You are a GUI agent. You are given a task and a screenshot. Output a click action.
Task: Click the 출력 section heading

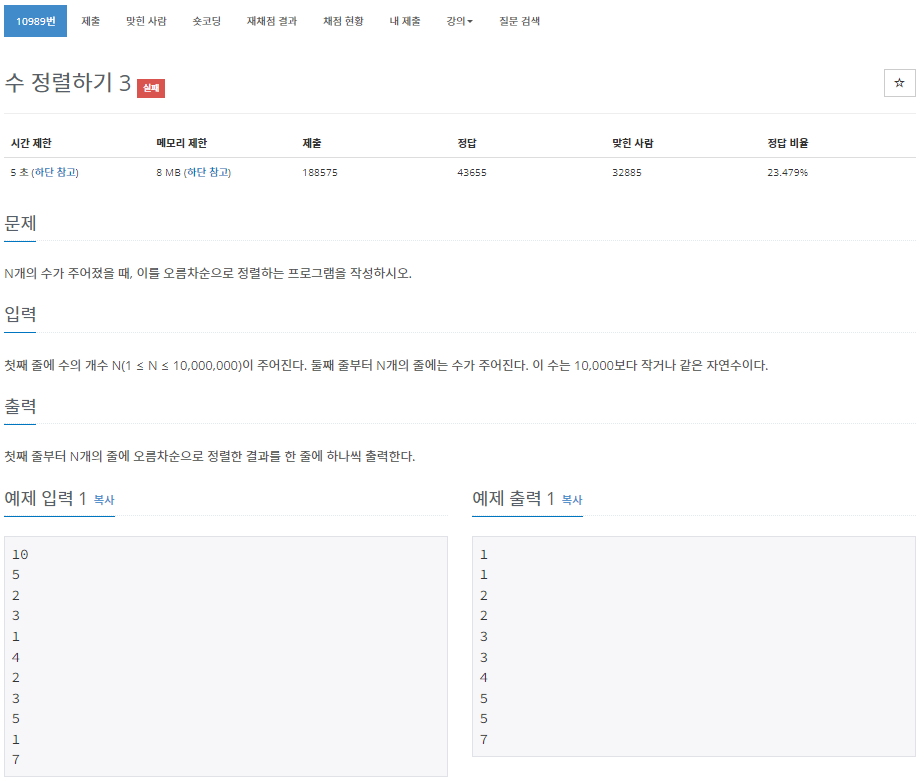[x=20, y=406]
